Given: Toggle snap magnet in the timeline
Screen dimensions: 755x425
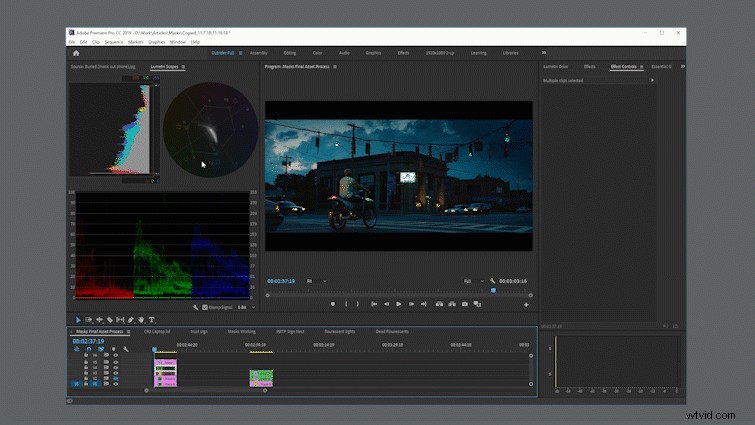Looking at the screenshot, I should pos(89,349).
